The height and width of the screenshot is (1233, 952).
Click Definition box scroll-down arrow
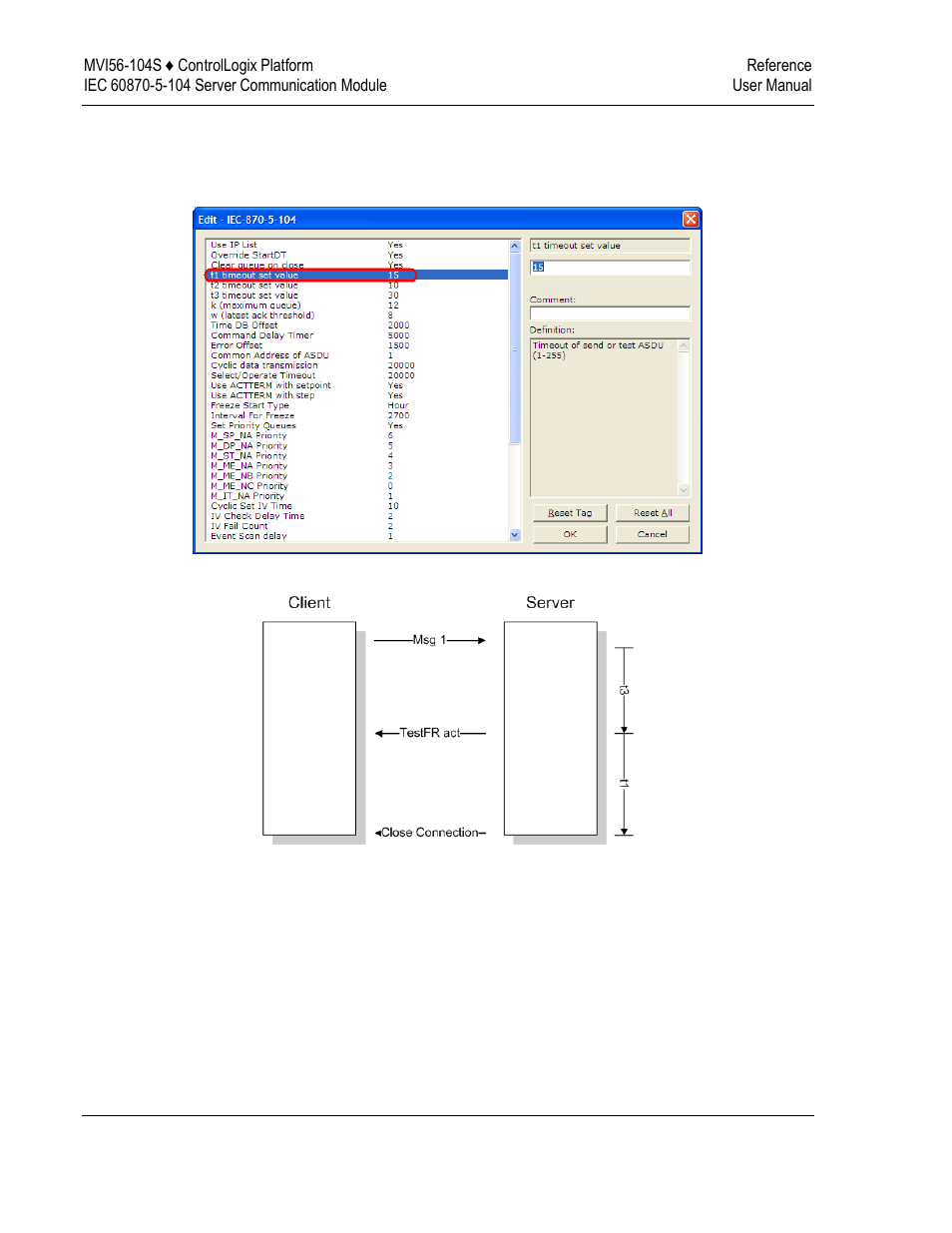684,489
